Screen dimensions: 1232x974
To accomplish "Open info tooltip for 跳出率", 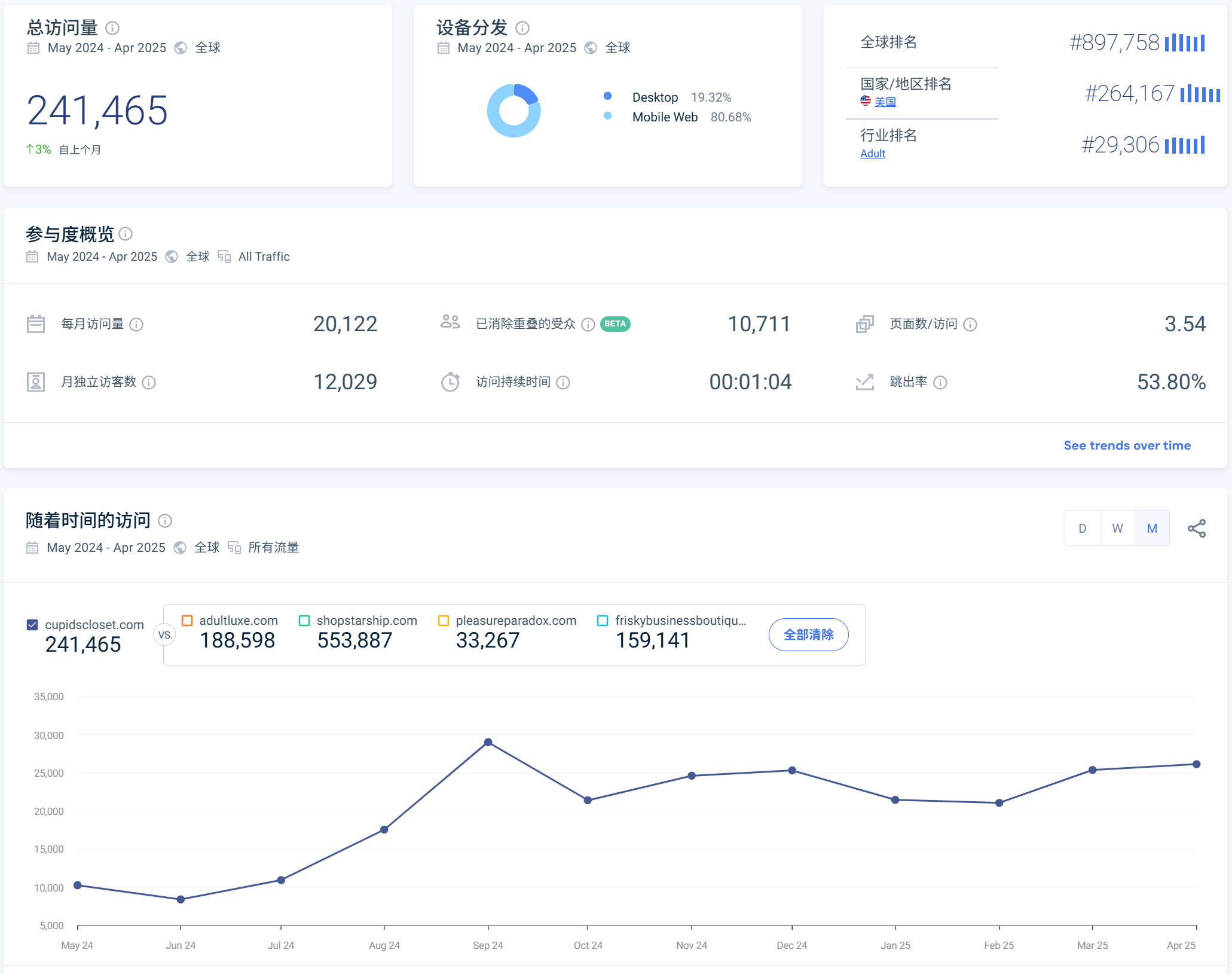I will 940,383.
